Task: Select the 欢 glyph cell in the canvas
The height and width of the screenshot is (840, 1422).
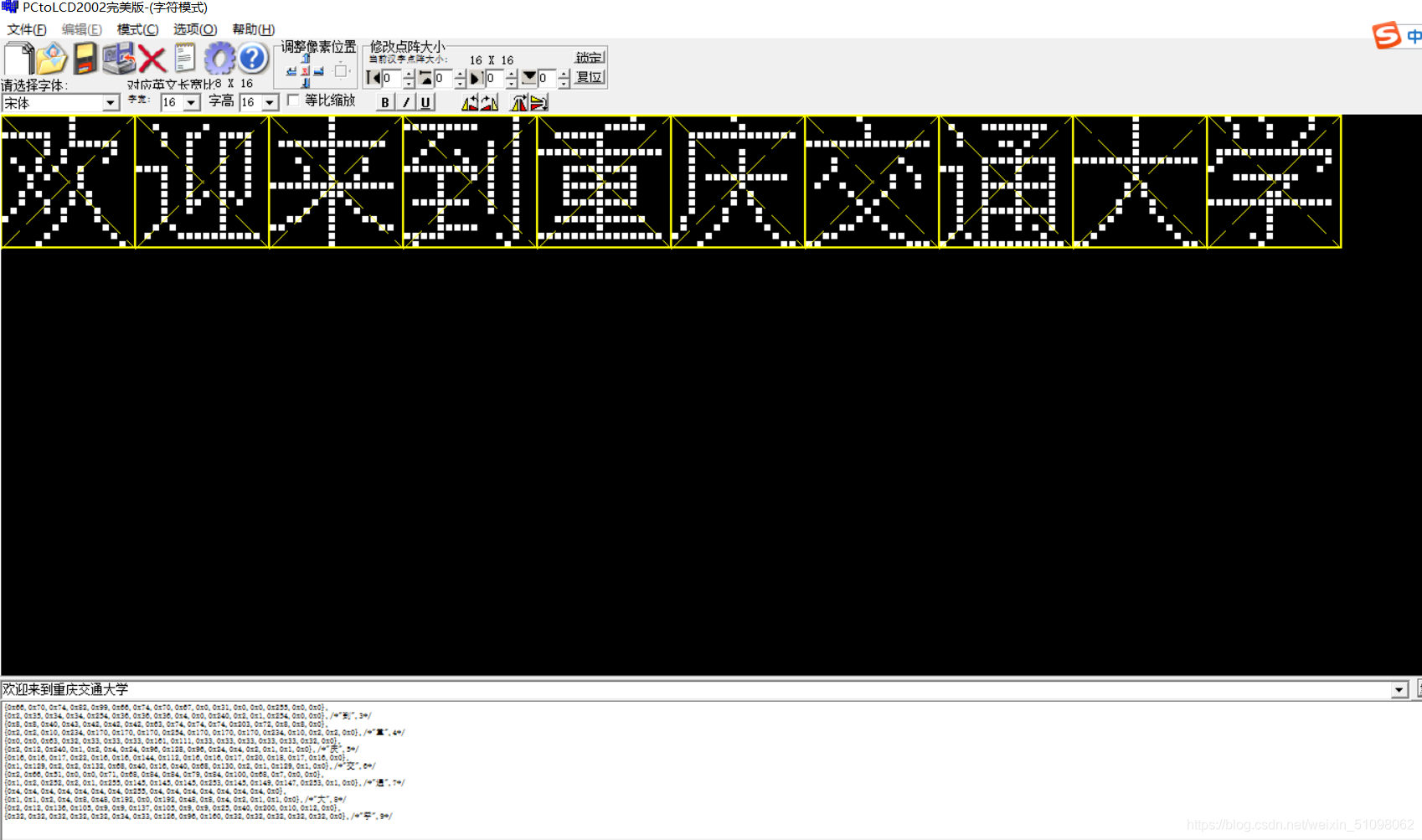Action: coord(68,182)
